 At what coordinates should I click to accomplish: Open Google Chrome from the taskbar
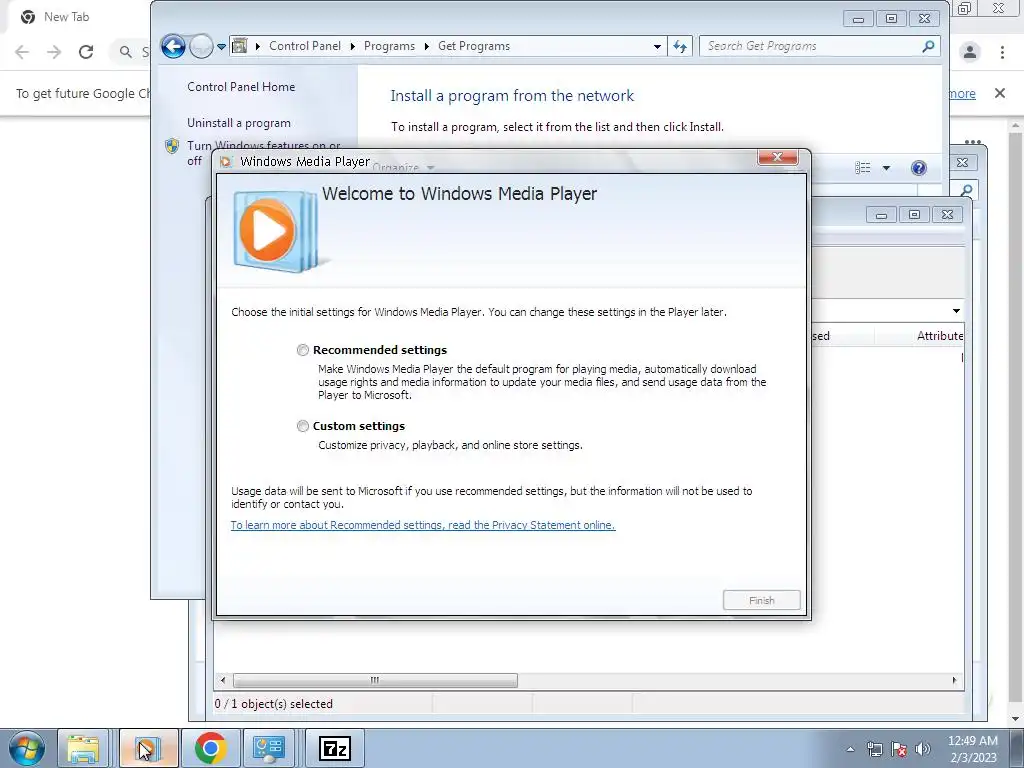tap(210, 748)
